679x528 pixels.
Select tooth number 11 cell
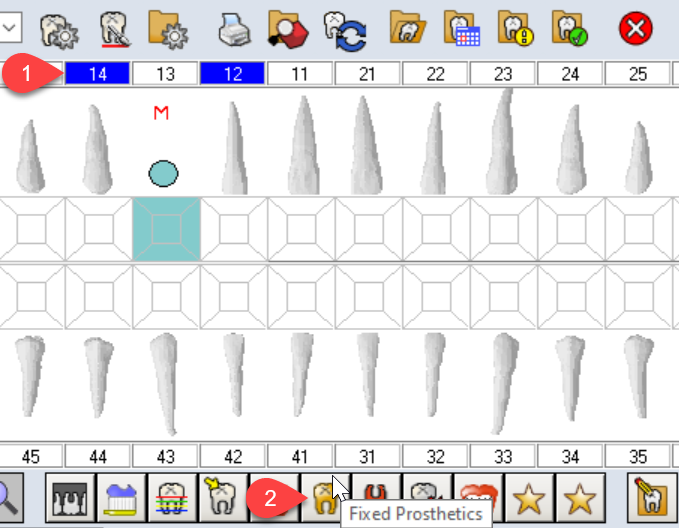click(x=300, y=74)
